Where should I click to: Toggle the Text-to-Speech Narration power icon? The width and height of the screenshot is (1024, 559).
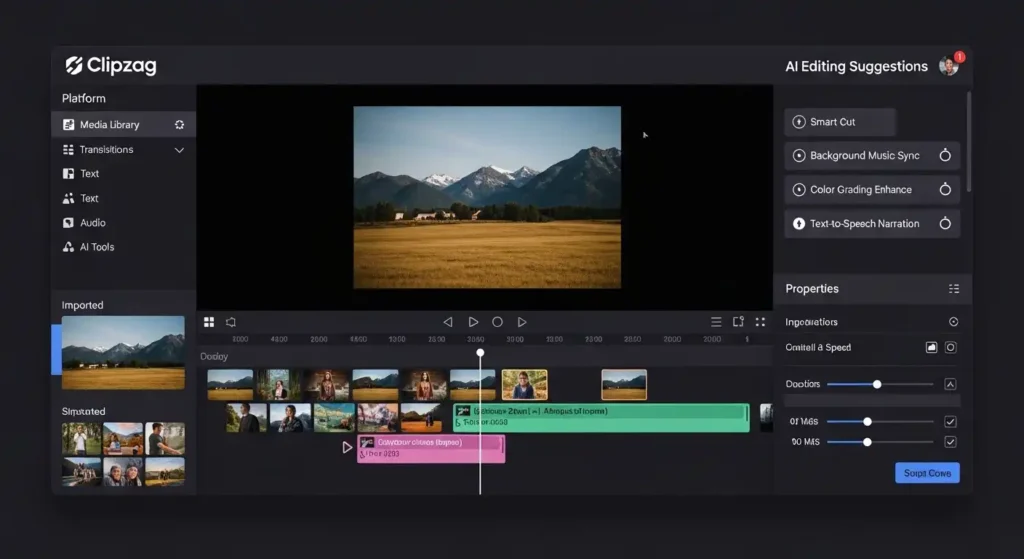945,223
